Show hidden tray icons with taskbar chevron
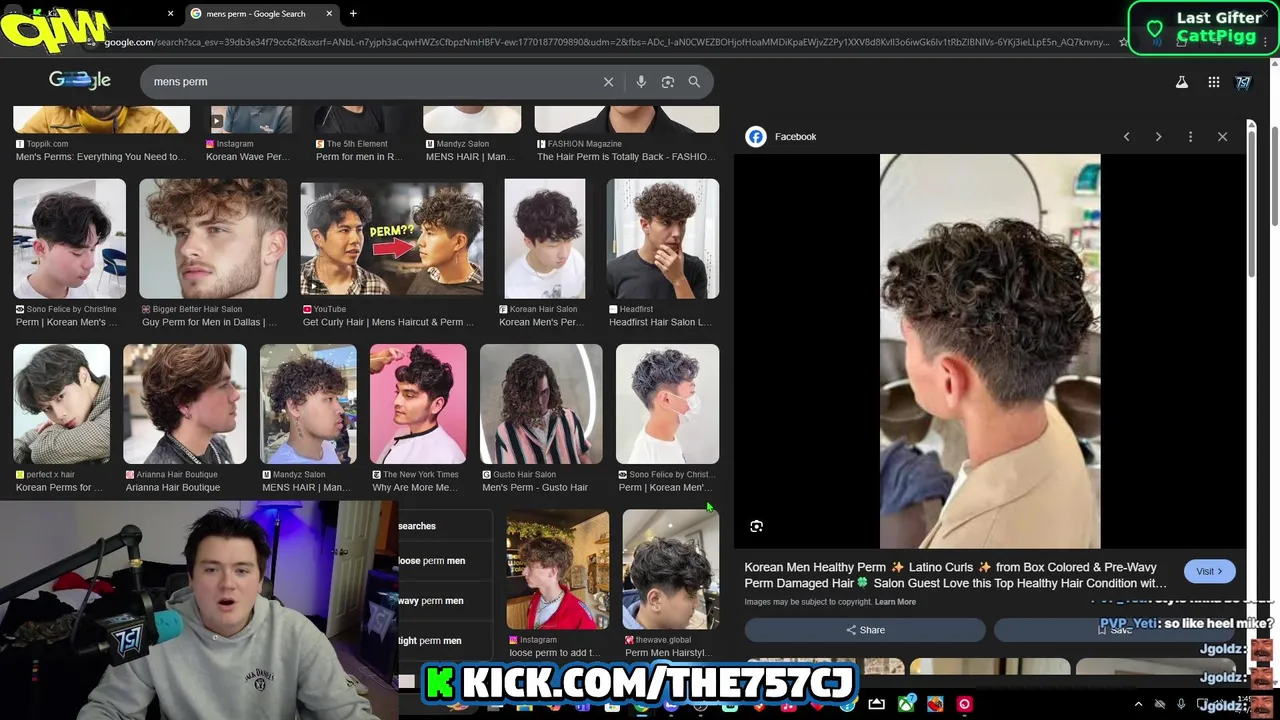 coord(1138,705)
